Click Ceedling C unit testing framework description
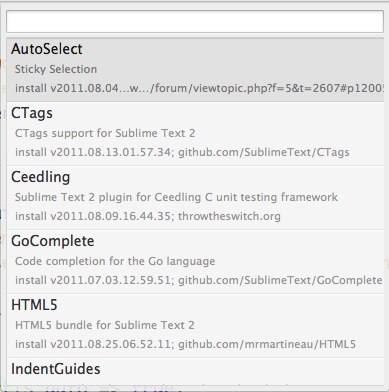The width and height of the screenshot is (389, 392). [176, 197]
